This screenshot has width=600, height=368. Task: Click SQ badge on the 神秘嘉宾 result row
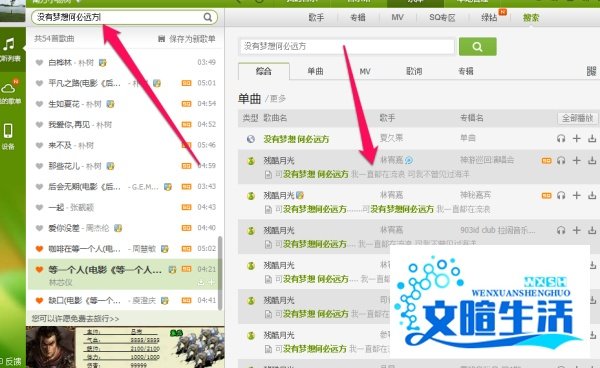point(546,195)
